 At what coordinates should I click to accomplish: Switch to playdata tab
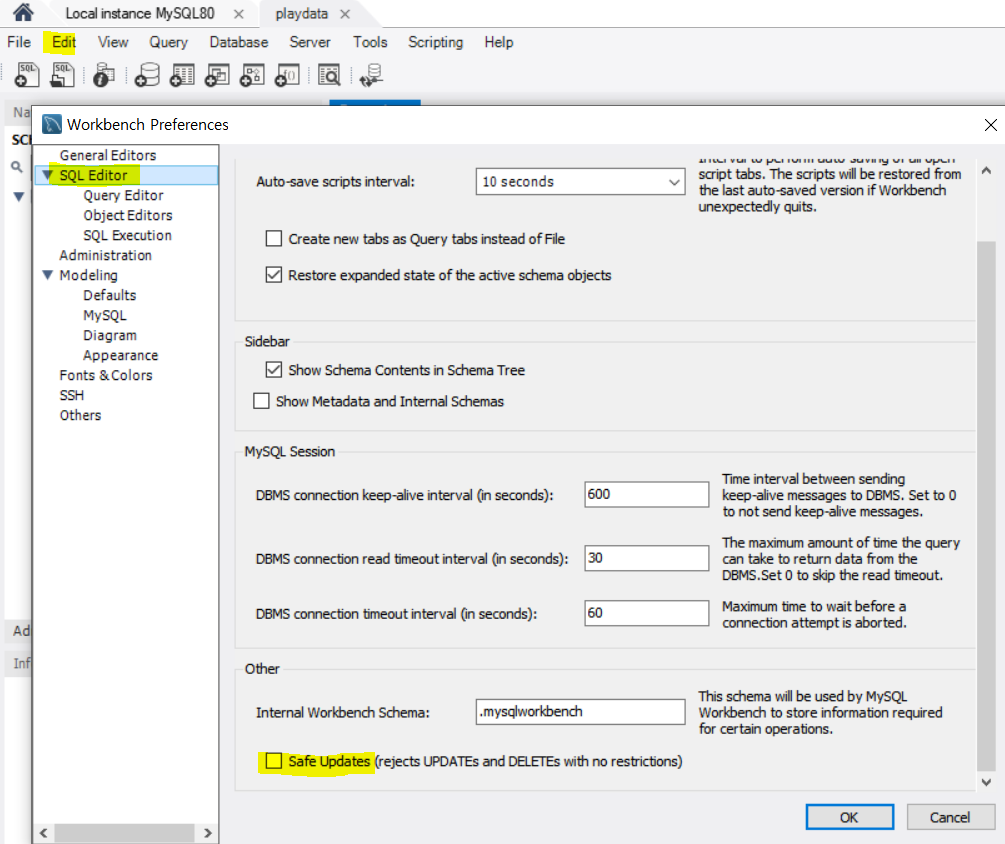(x=301, y=13)
